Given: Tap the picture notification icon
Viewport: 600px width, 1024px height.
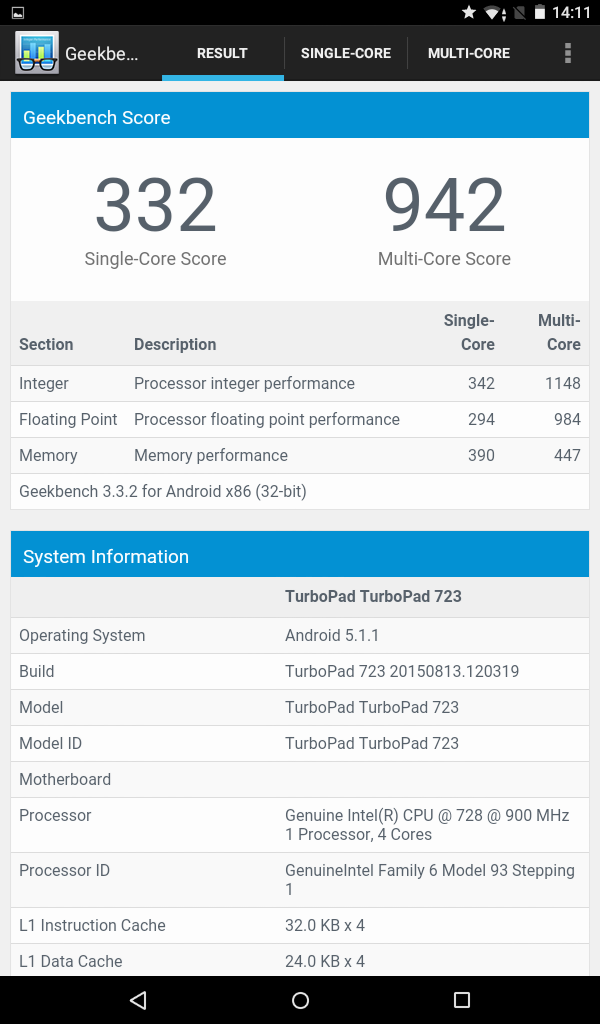Looking at the screenshot, I should pos(18,13).
